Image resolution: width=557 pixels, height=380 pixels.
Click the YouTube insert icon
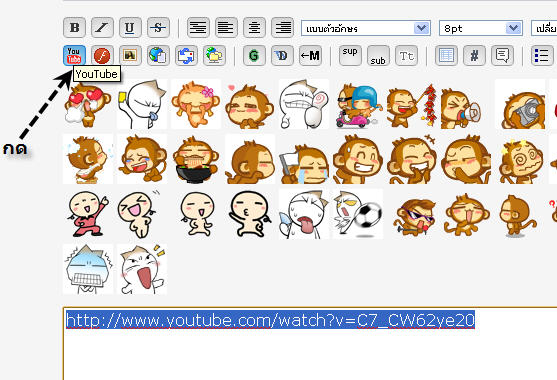coord(74,55)
